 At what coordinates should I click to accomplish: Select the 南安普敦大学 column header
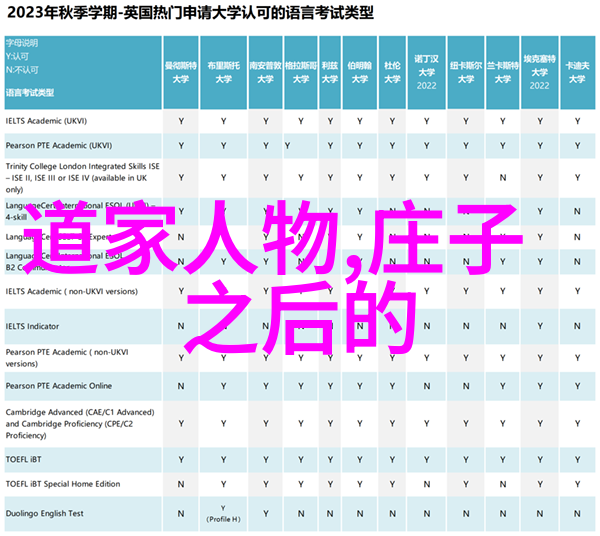tap(266, 72)
